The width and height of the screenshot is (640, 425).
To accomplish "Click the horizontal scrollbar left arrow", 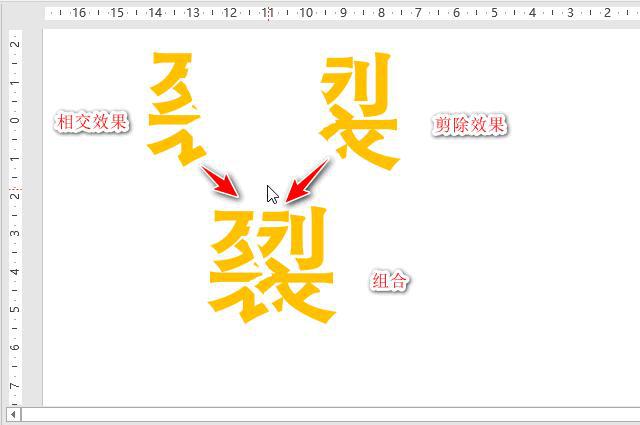I will [x=14, y=414].
